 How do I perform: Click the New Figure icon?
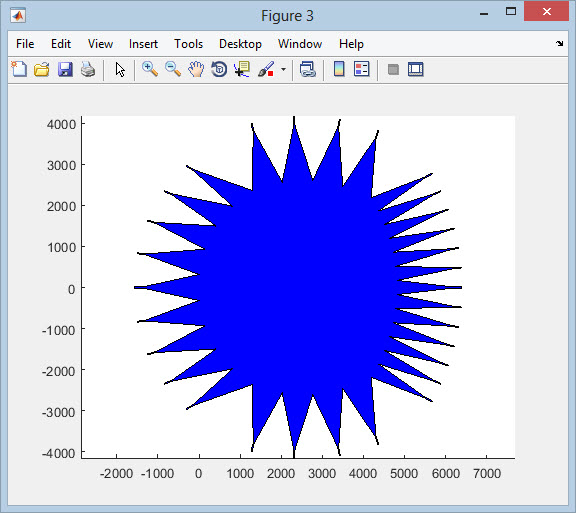pyautogui.click(x=19, y=69)
